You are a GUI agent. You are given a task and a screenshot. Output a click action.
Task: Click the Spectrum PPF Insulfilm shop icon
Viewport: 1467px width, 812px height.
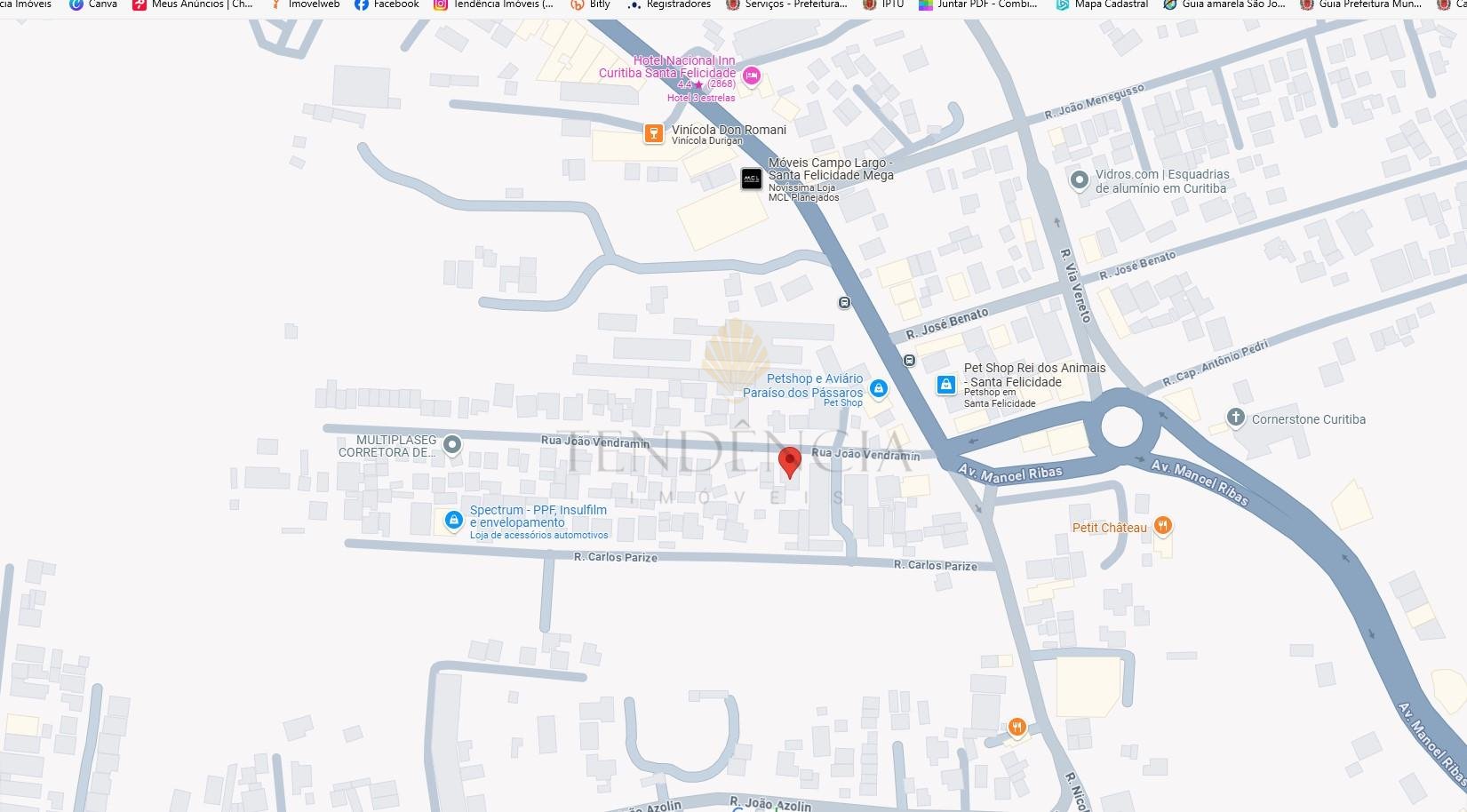click(453, 520)
